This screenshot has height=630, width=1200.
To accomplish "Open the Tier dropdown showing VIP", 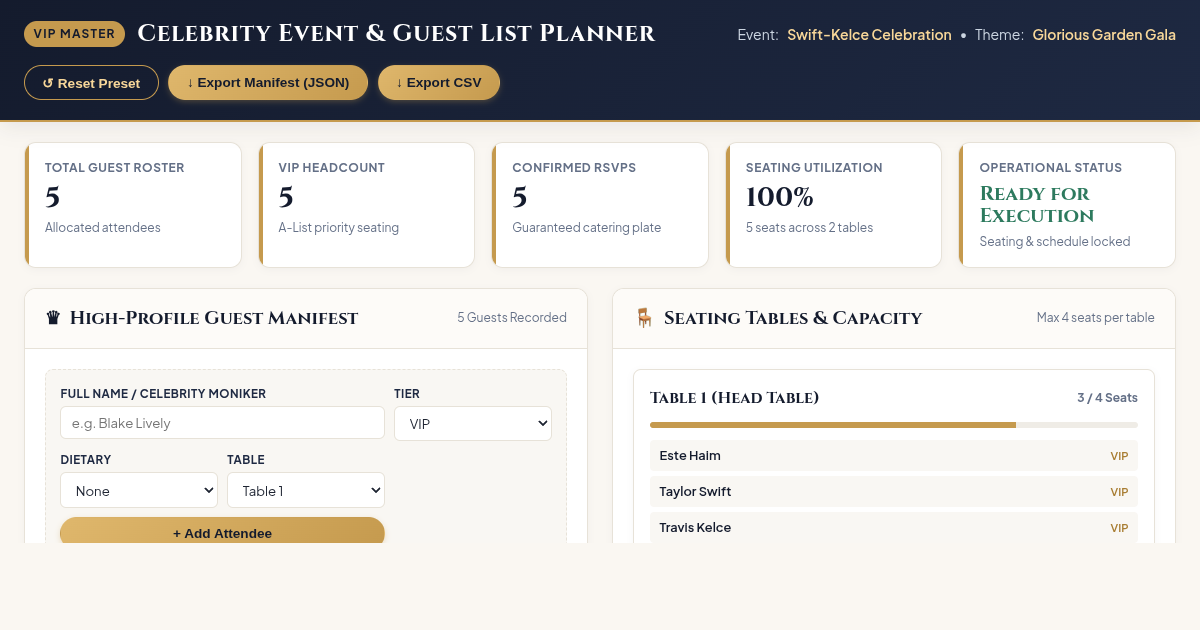I will click(473, 423).
